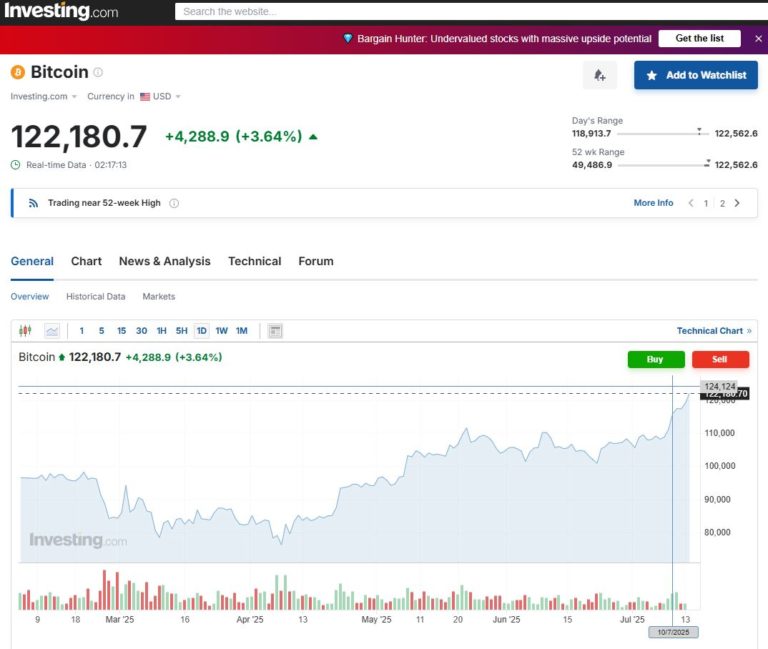The width and height of the screenshot is (768, 649).
Task: Open the USD currency dropdown
Action: click(161, 97)
